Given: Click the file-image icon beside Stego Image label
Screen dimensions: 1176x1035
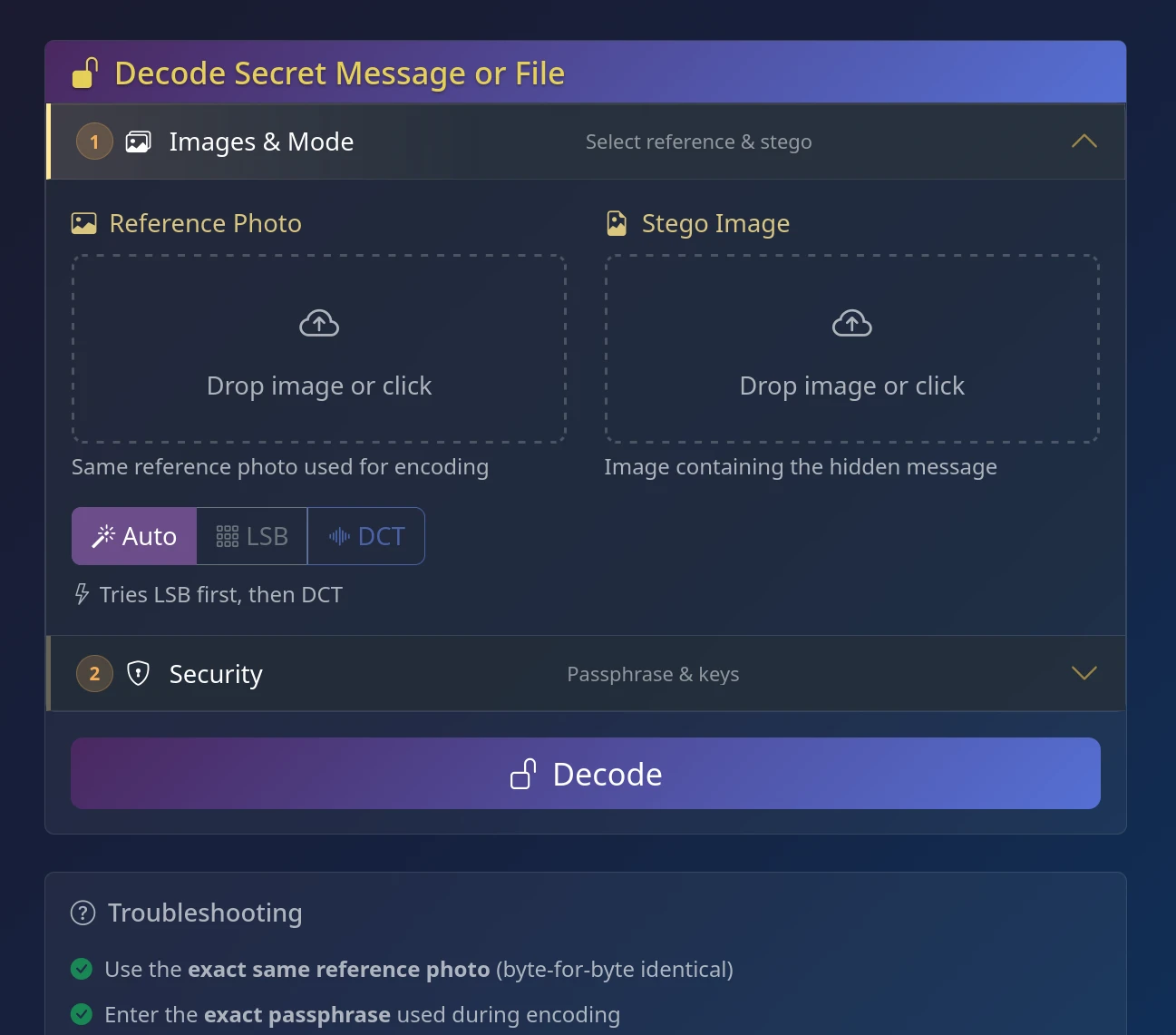Looking at the screenshot, I should (x=617, y=223).
